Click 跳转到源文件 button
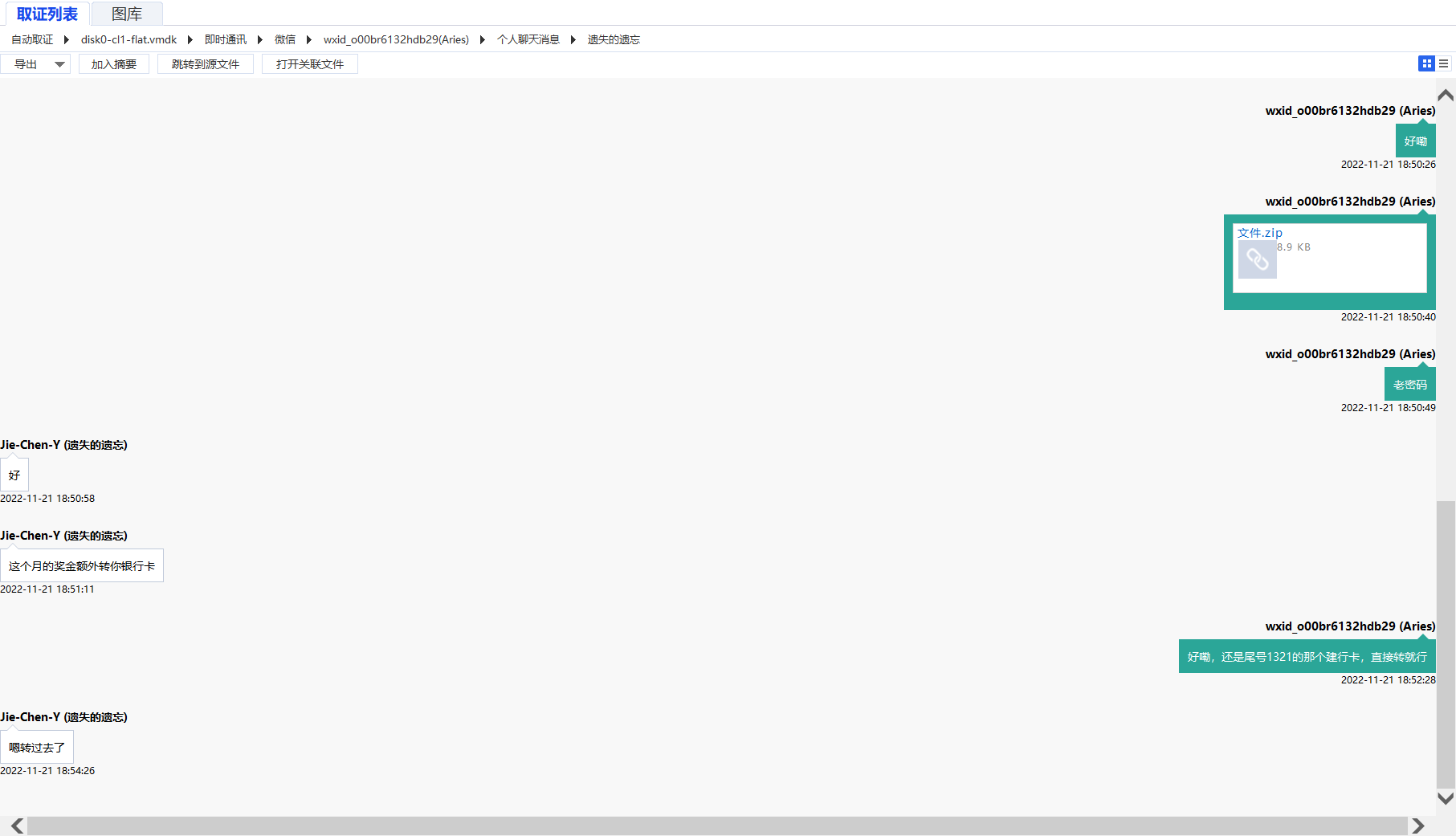1456x836 pixels. (206, 64)
